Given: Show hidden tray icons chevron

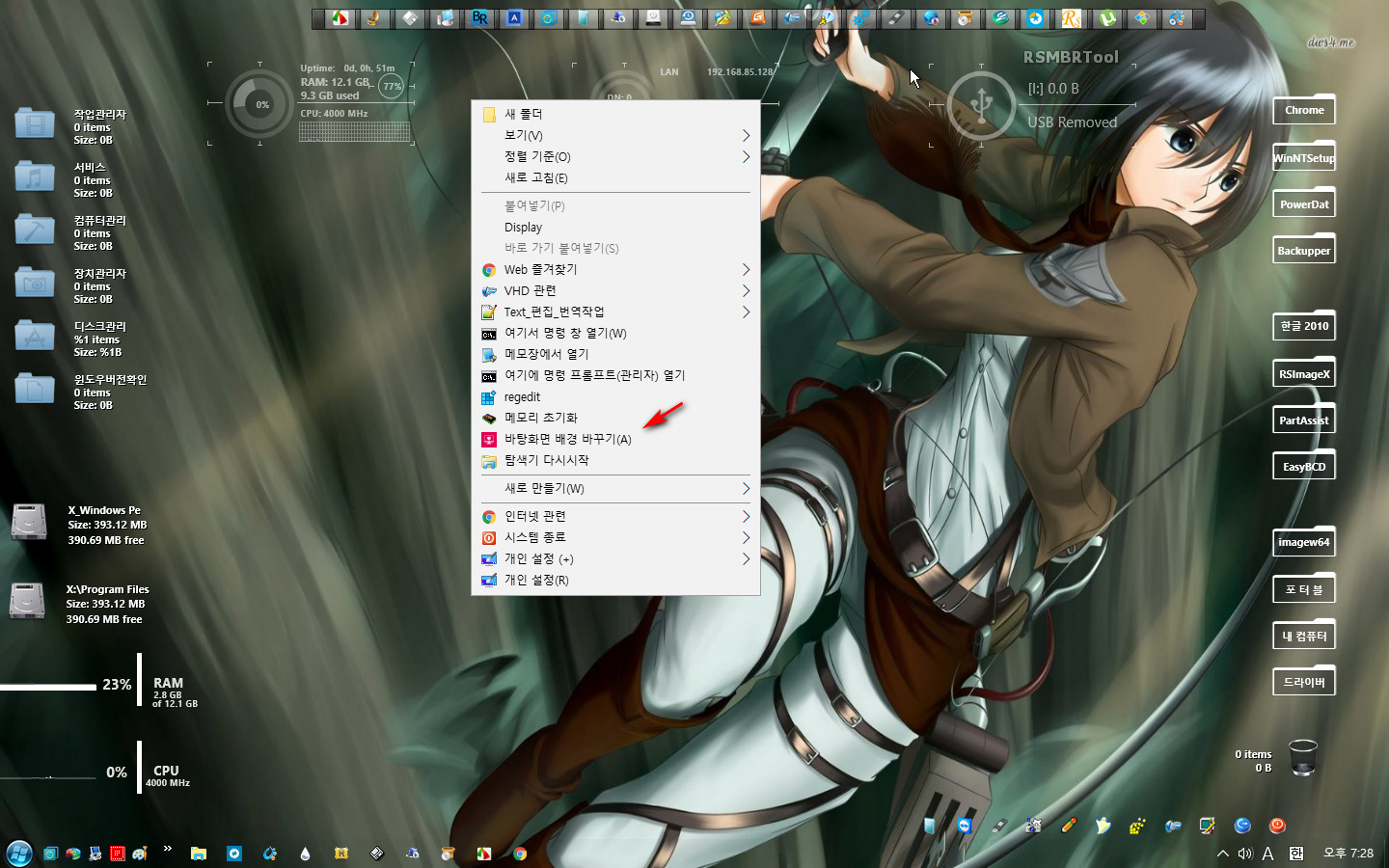Looking at the screenshot, I should pyautogui.click(x=1222, y=854).
